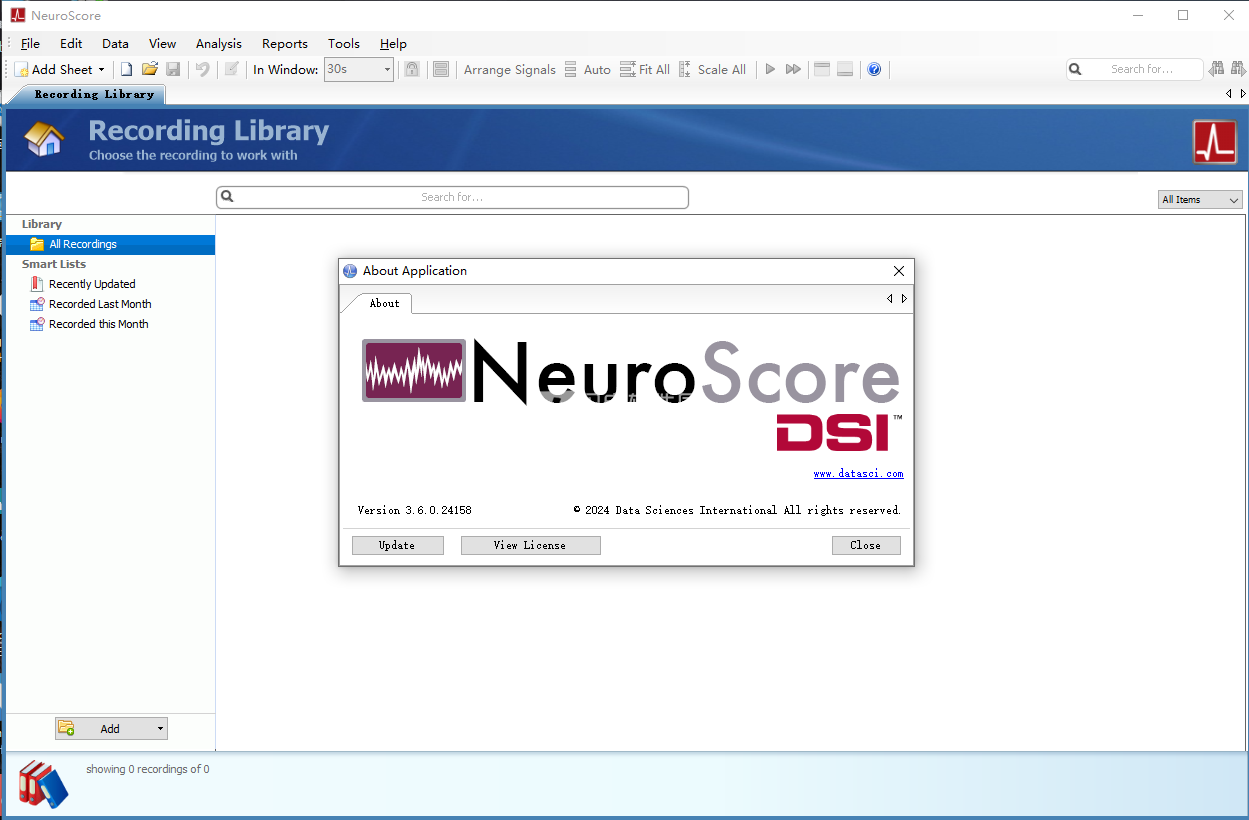Click the stacked rows icon beside the padlock
Image resolution: width=1249 pixels, height=820 pixels.
coord(441,69)
